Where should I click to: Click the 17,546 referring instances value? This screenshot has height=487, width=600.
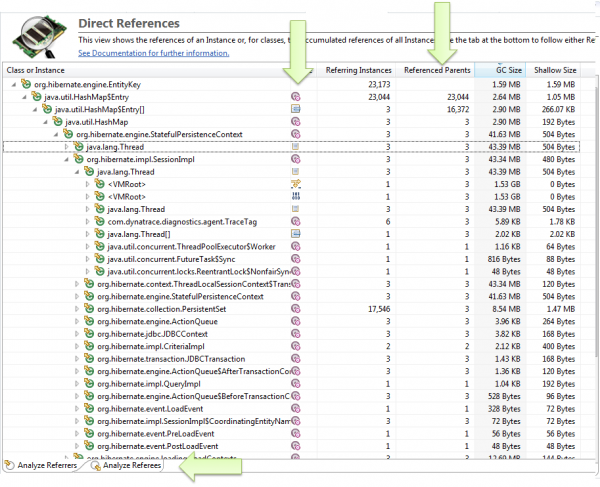[379, 309]
